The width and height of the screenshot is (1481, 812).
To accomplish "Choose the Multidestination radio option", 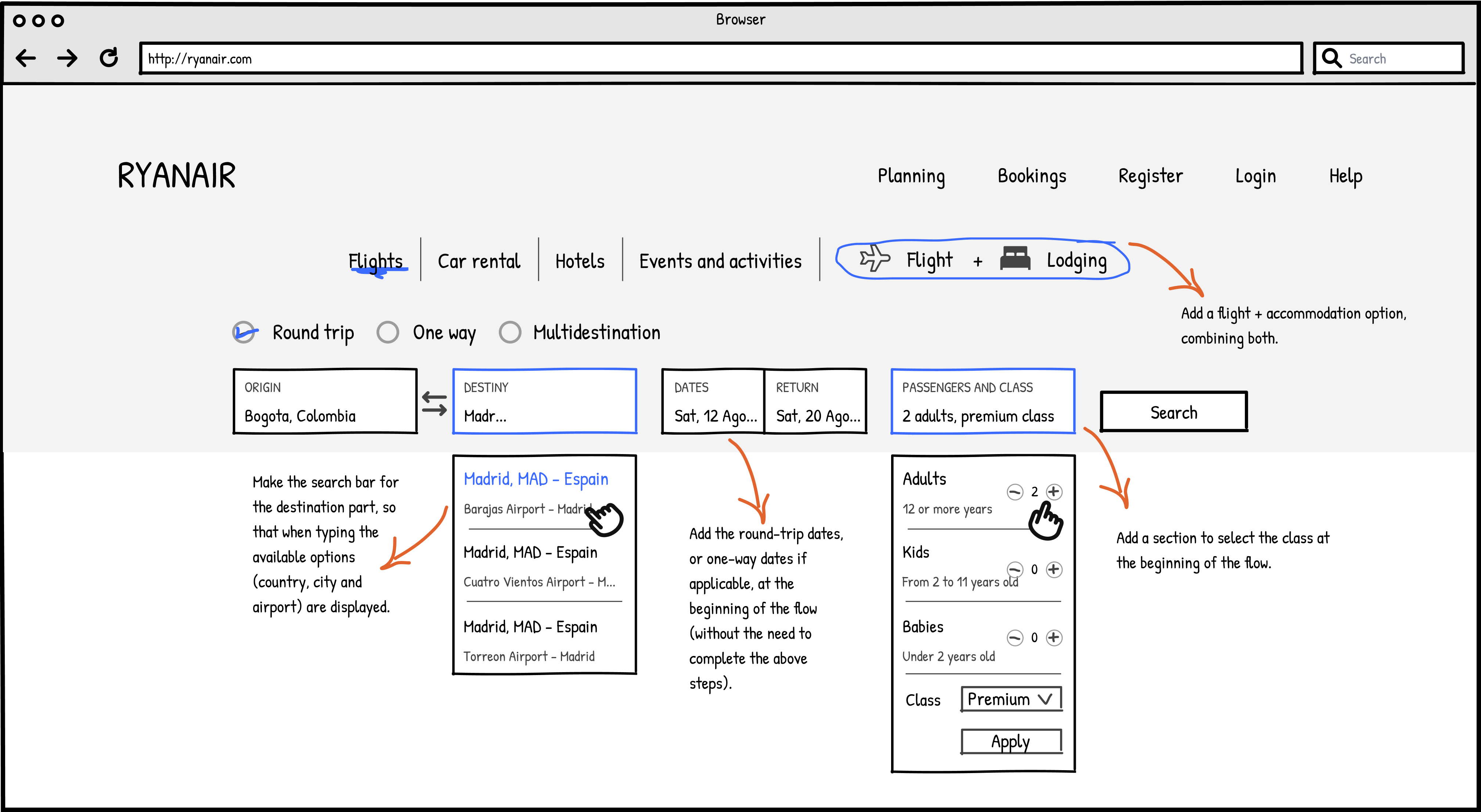I will (x=510, y=332).
